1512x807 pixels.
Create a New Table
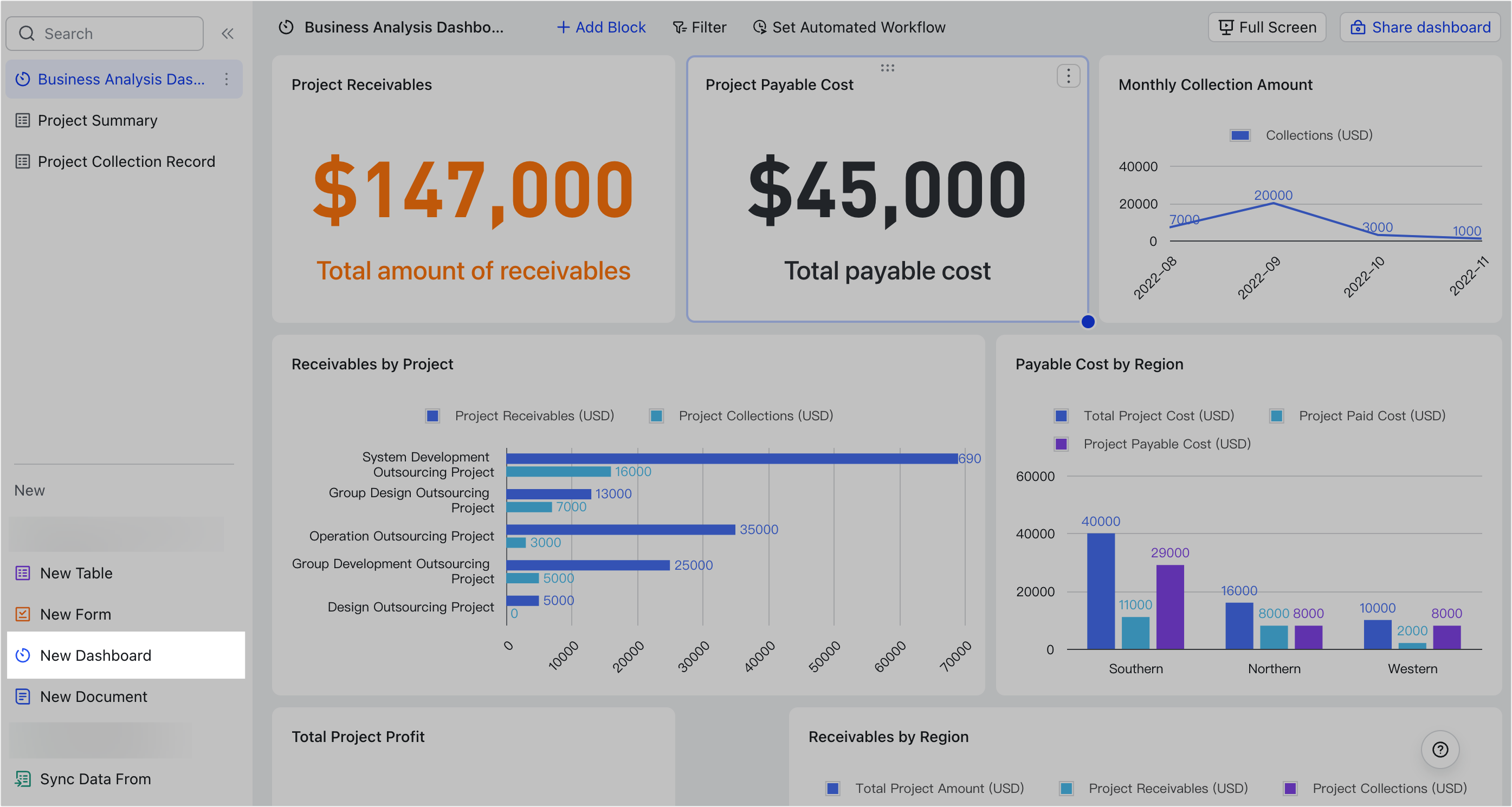click(76, 573)
